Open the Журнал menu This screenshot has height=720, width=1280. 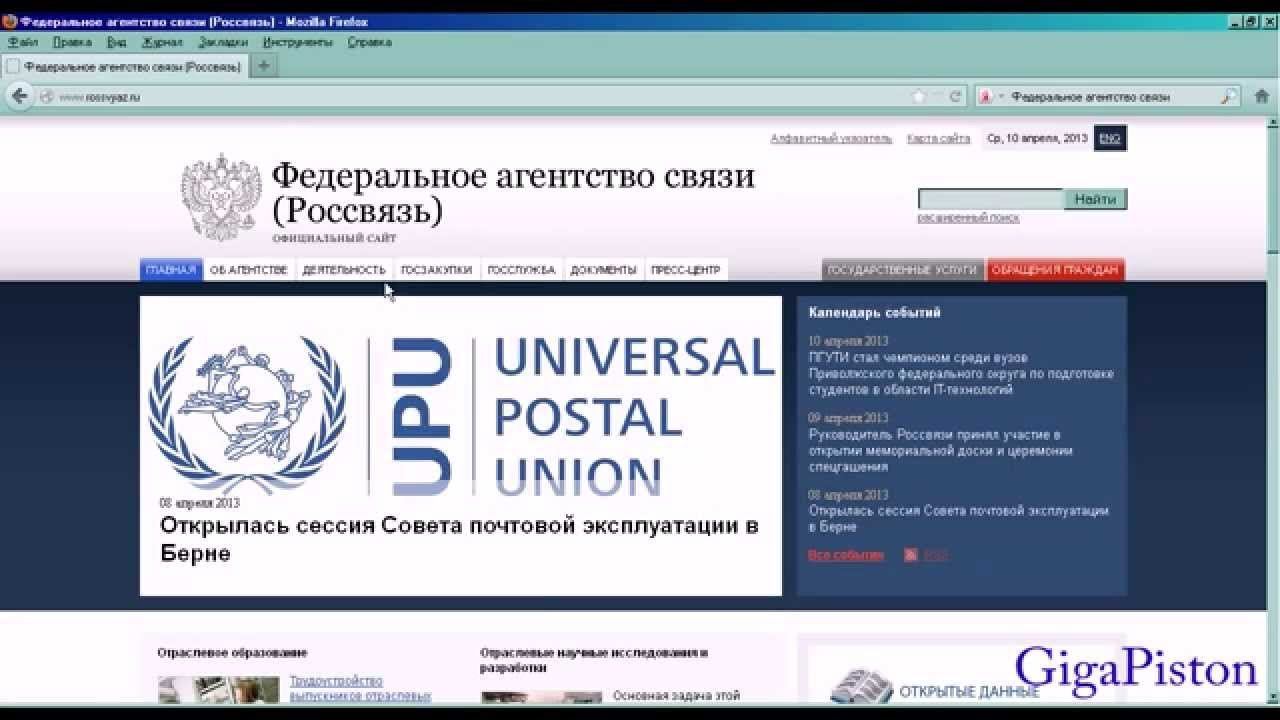pyautogui.click(x=162, y=42)
